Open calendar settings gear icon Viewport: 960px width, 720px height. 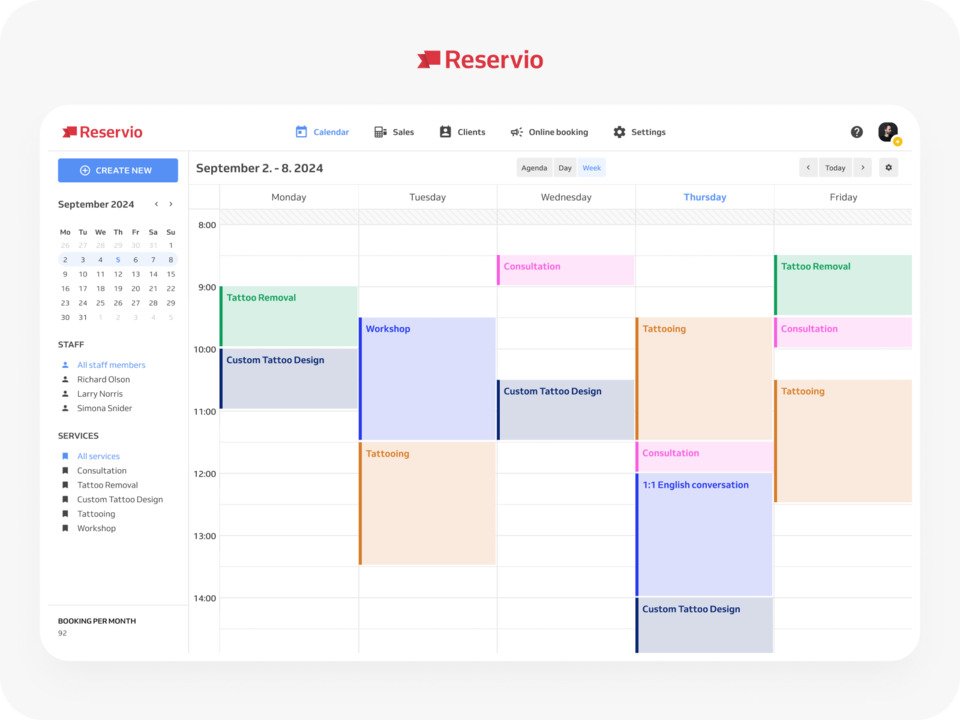(888, 168)
